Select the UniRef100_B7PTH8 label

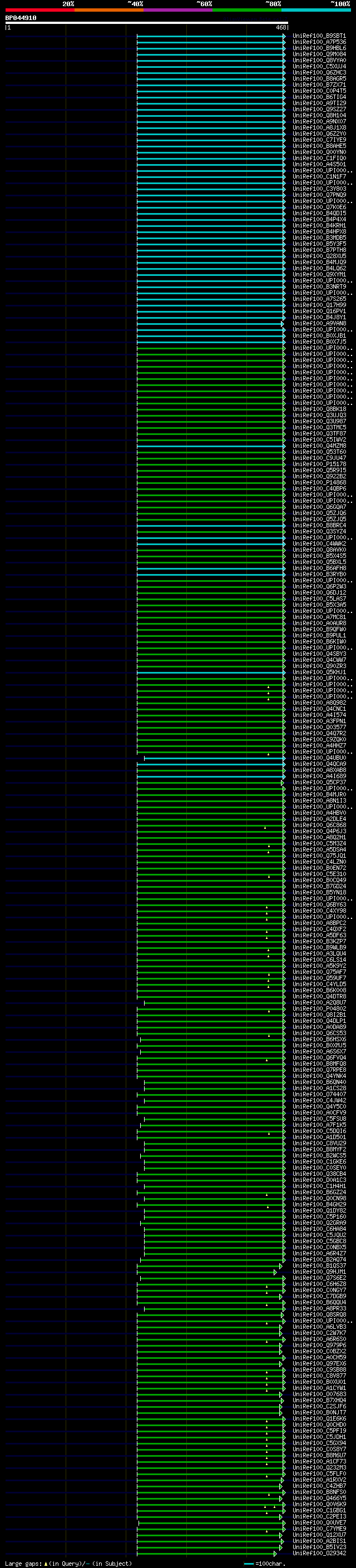coord(319,250)
